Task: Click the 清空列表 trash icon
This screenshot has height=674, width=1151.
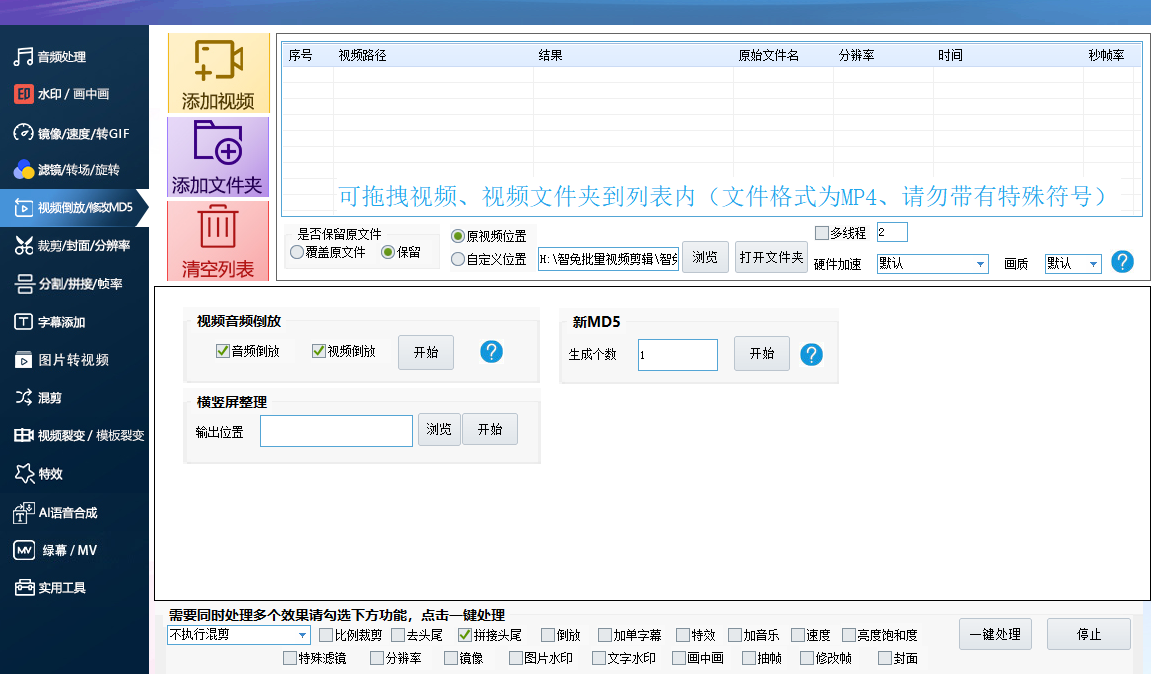Action: [x=218, y=227]
